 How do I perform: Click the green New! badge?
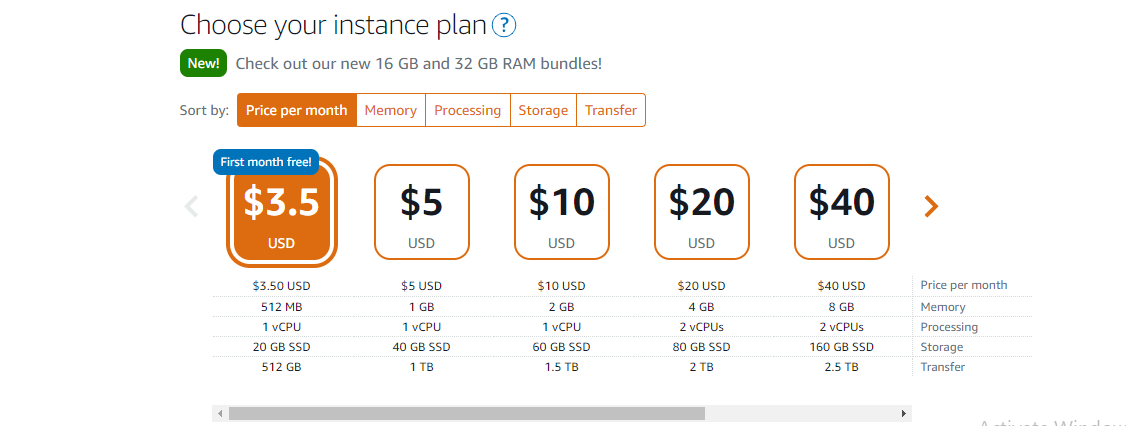pyautogui.click(x=203, y=64)
